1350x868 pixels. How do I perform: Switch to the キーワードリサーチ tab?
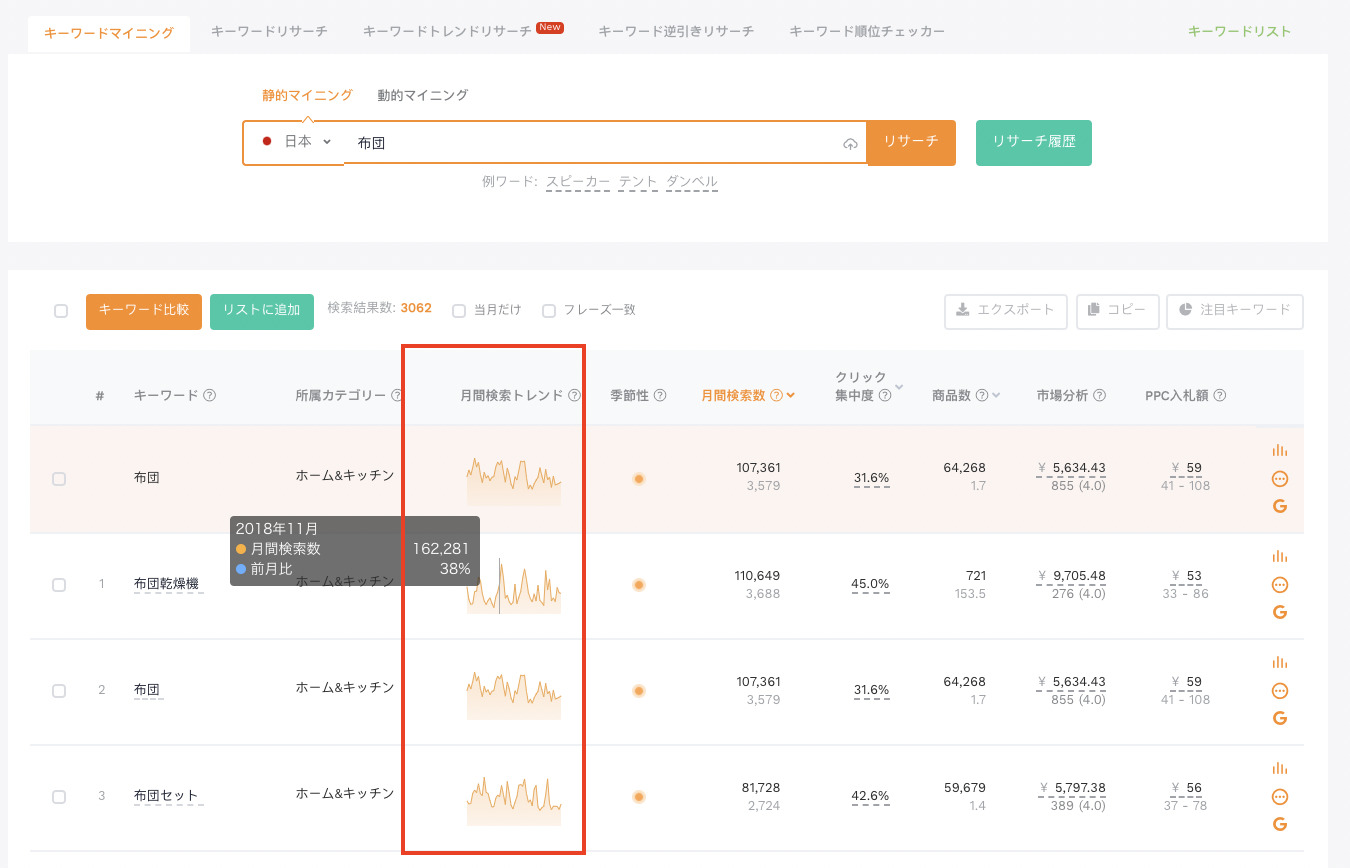click(269, 32)
